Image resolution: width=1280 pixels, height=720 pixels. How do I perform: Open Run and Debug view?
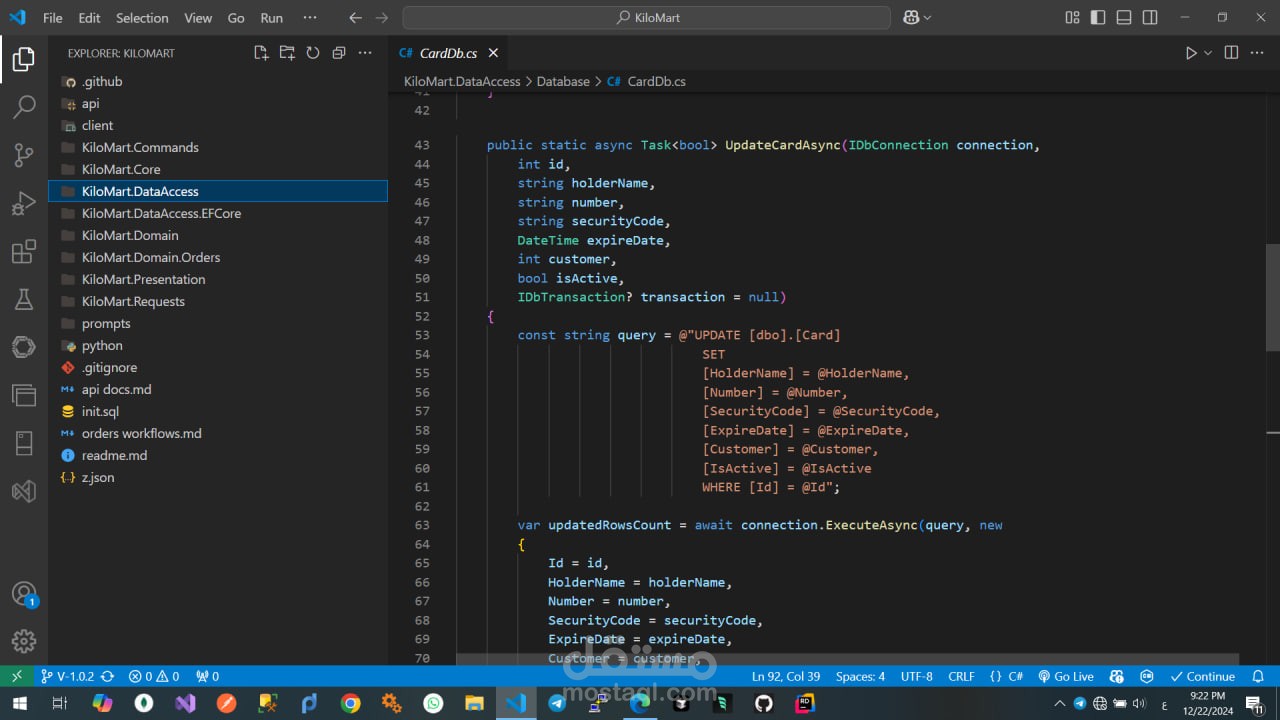(24, 204)
